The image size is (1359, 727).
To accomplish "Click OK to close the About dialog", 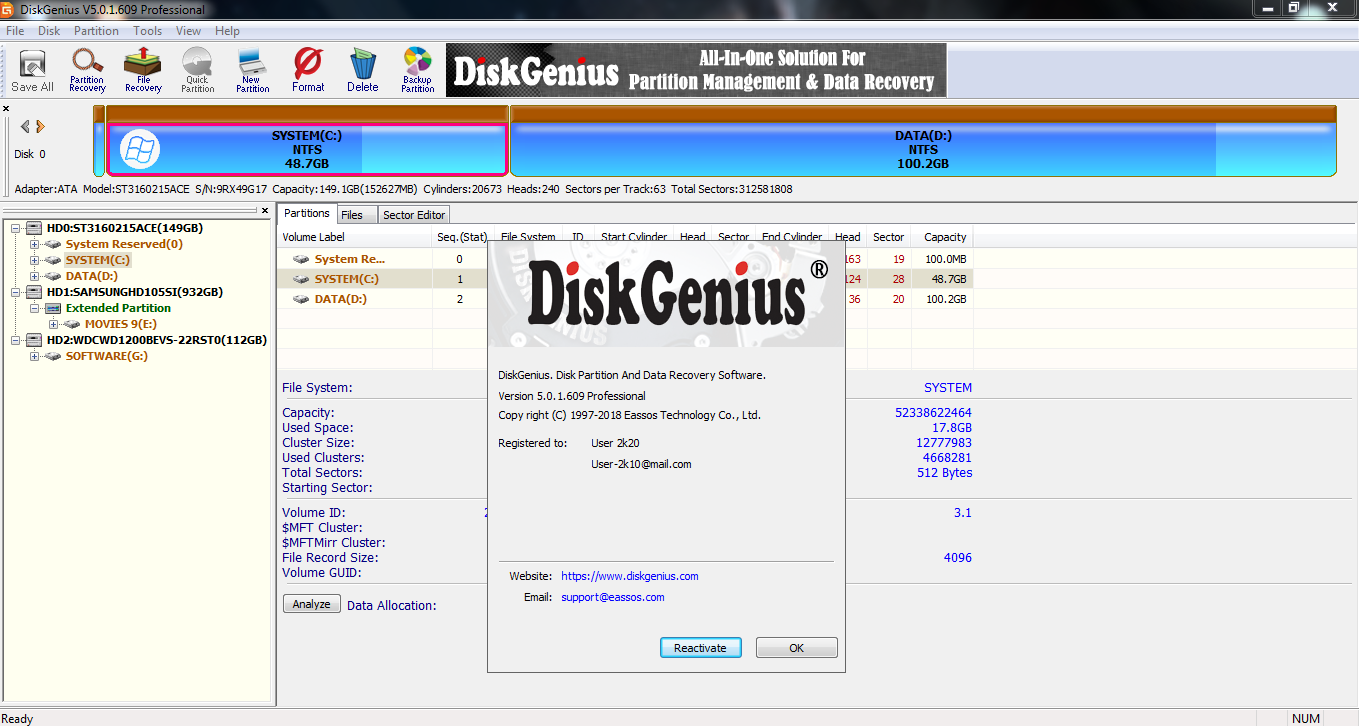I will (796, 648).
